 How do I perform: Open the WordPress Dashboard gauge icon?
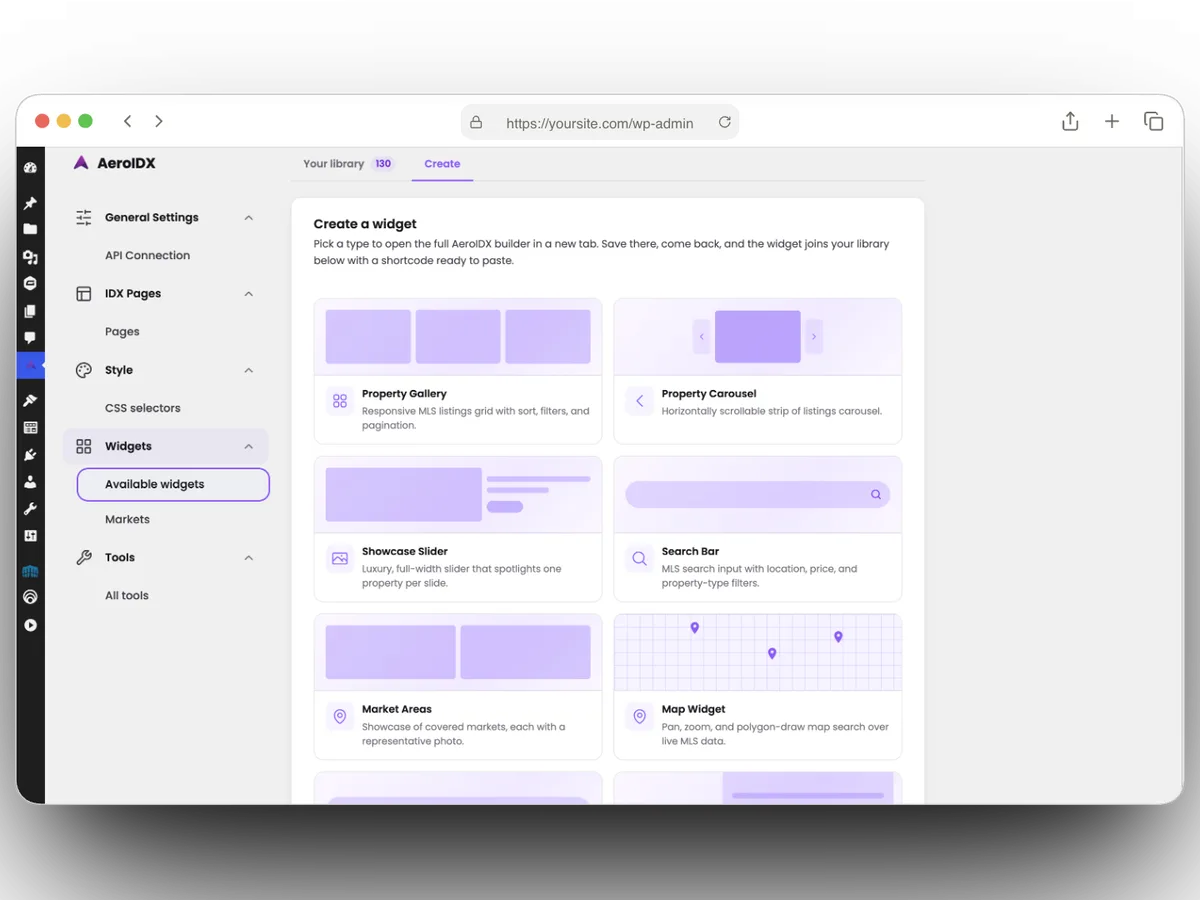point(30,168)
